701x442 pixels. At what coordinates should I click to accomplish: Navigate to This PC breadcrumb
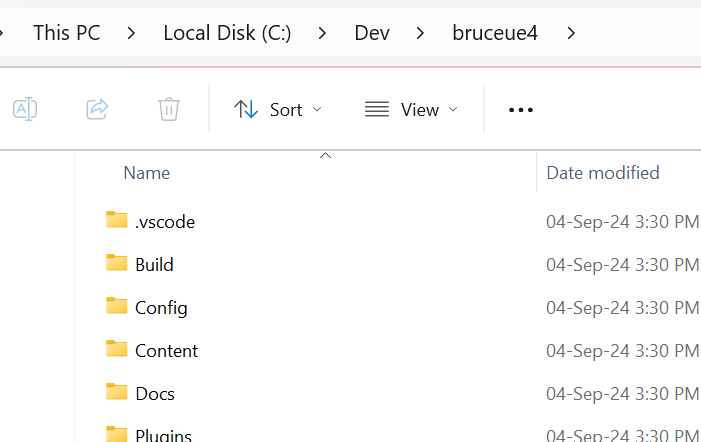tap(66, 33)
